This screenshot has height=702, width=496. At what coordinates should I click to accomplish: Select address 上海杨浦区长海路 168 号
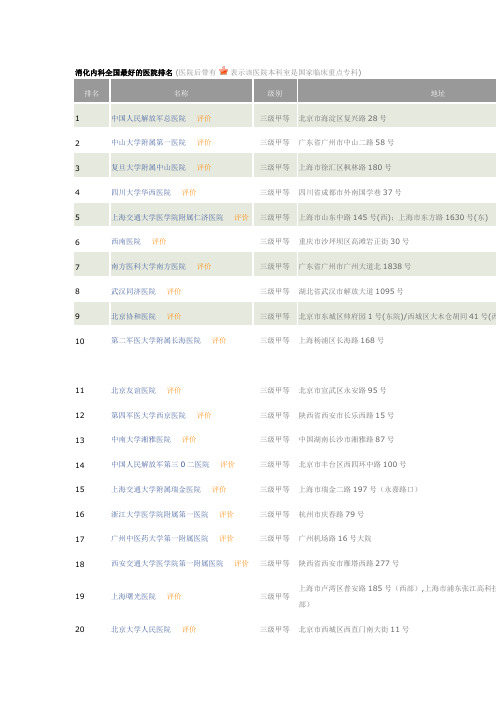pyautogui.click(x=342, y=341)
